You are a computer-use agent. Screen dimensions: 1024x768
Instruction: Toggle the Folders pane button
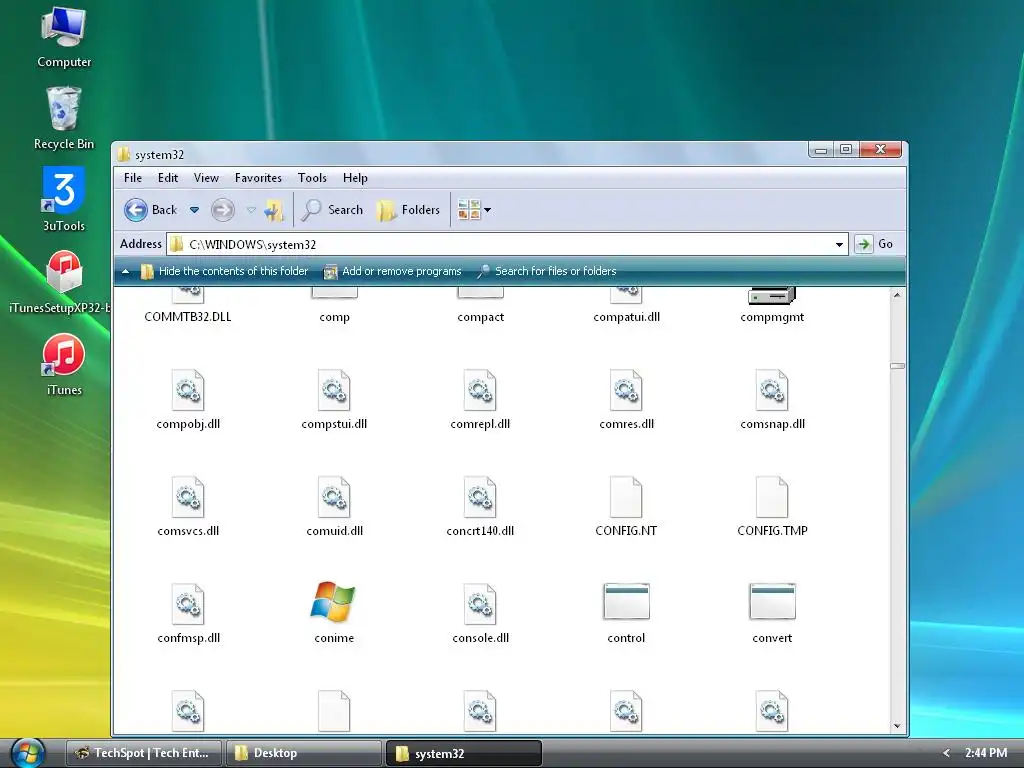pyautogui.click(x=409, y=210)
